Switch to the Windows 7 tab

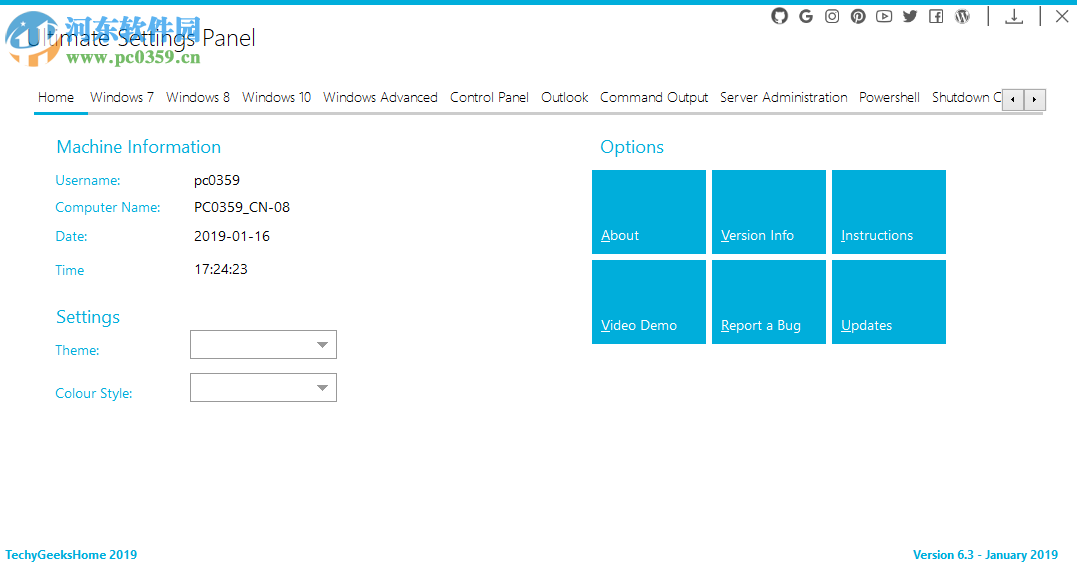coord(122,97)
